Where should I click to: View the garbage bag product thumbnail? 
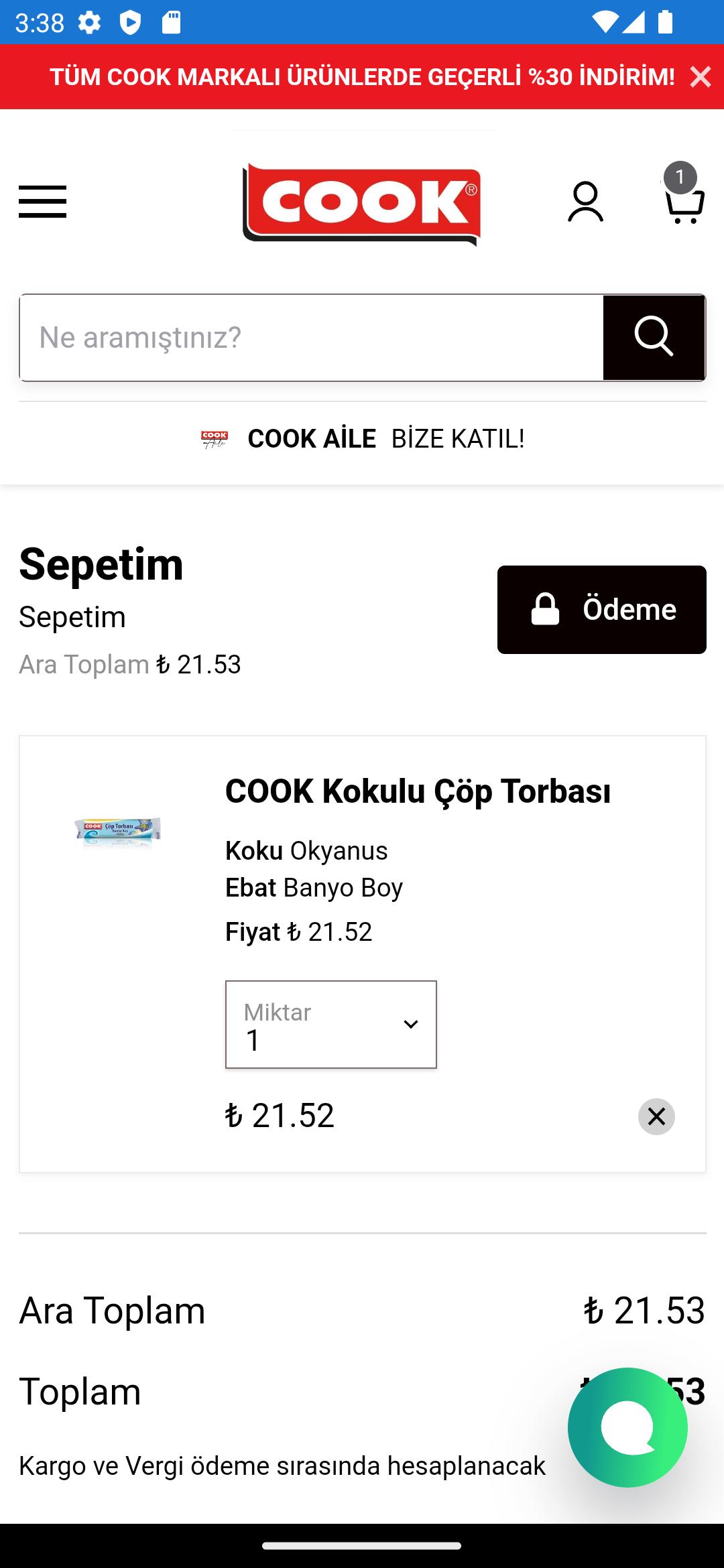118,832
